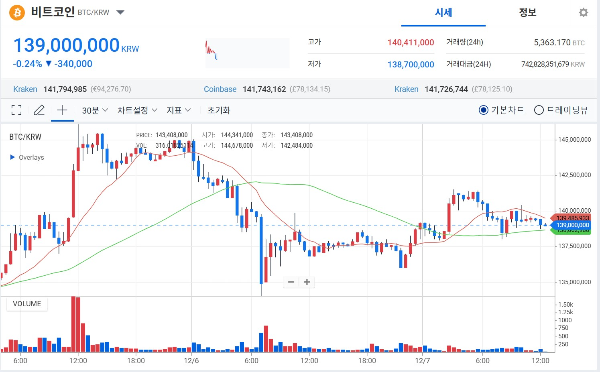Select the pencil drawing tool
The image size is (600, 372).
click(39, 110)
